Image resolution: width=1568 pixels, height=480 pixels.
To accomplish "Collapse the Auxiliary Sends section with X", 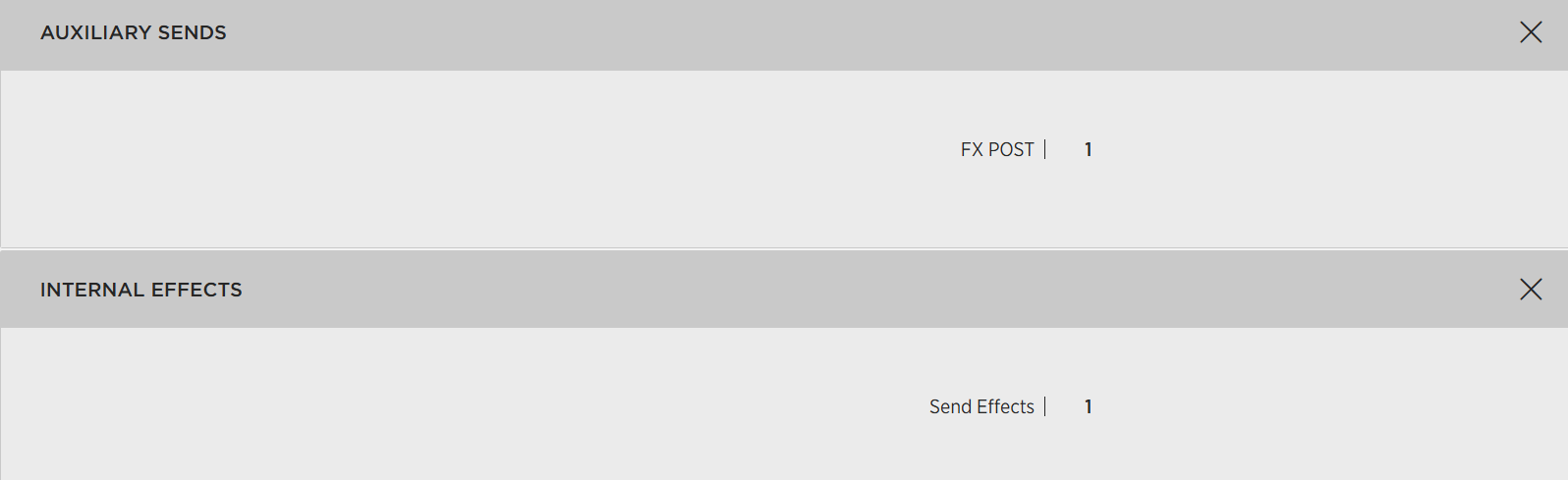I will (1531, 32).
